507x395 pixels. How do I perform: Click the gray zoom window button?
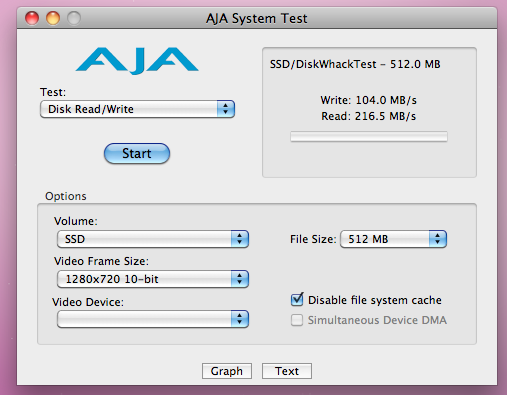tap(74, 18)
